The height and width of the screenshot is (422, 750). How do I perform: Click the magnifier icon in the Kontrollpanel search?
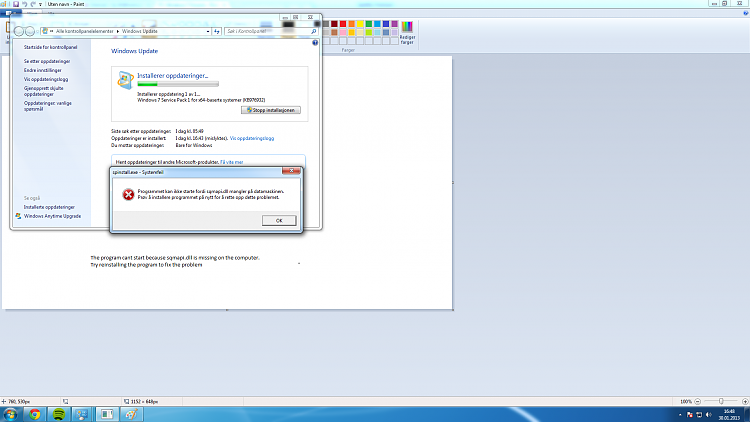tap(314, 31)
